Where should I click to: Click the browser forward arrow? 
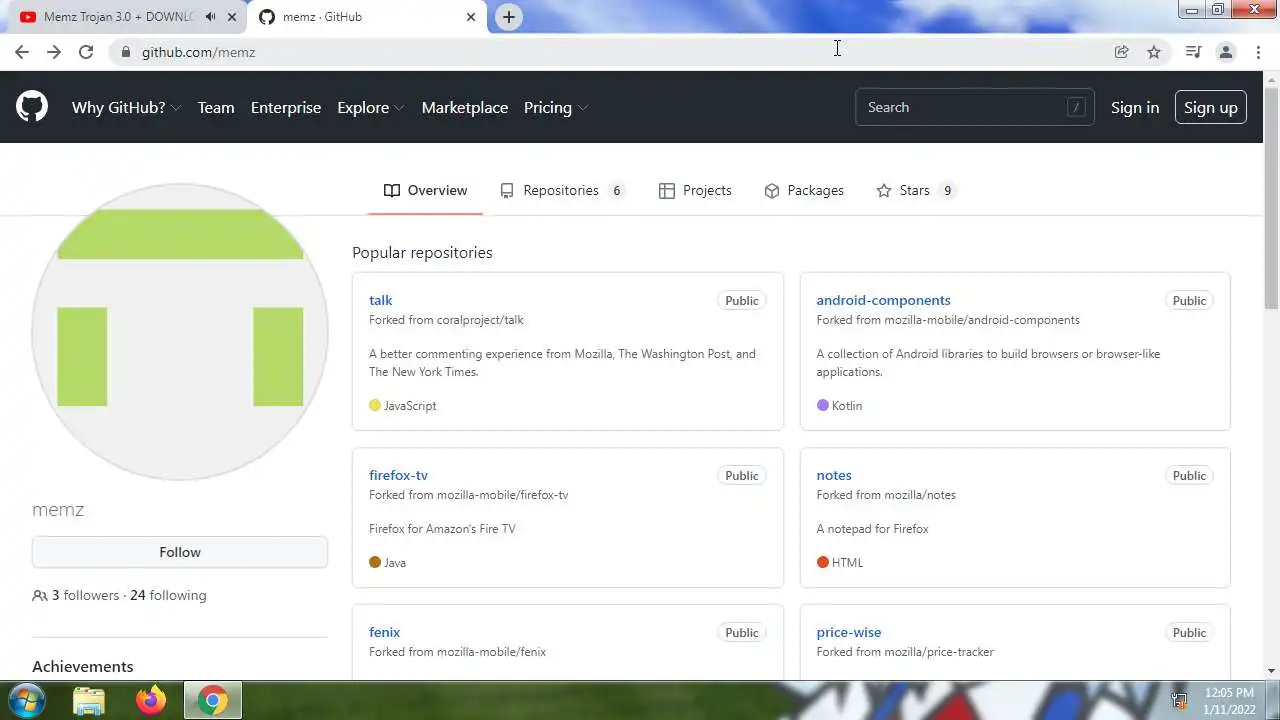click(54, 52)
